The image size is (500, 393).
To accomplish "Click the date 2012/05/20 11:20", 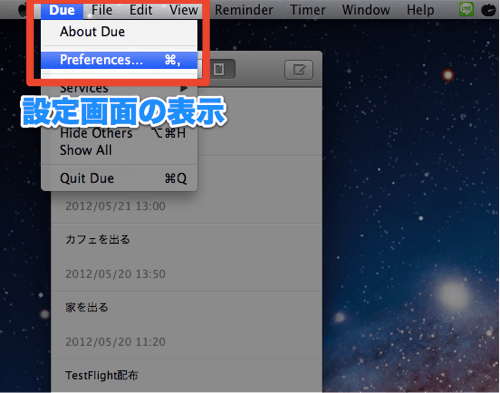I will click(115, 342).
